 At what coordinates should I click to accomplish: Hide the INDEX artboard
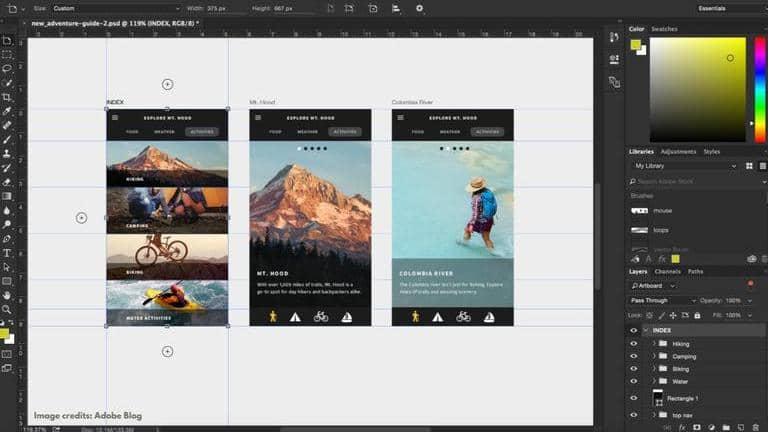click(633, 330)
